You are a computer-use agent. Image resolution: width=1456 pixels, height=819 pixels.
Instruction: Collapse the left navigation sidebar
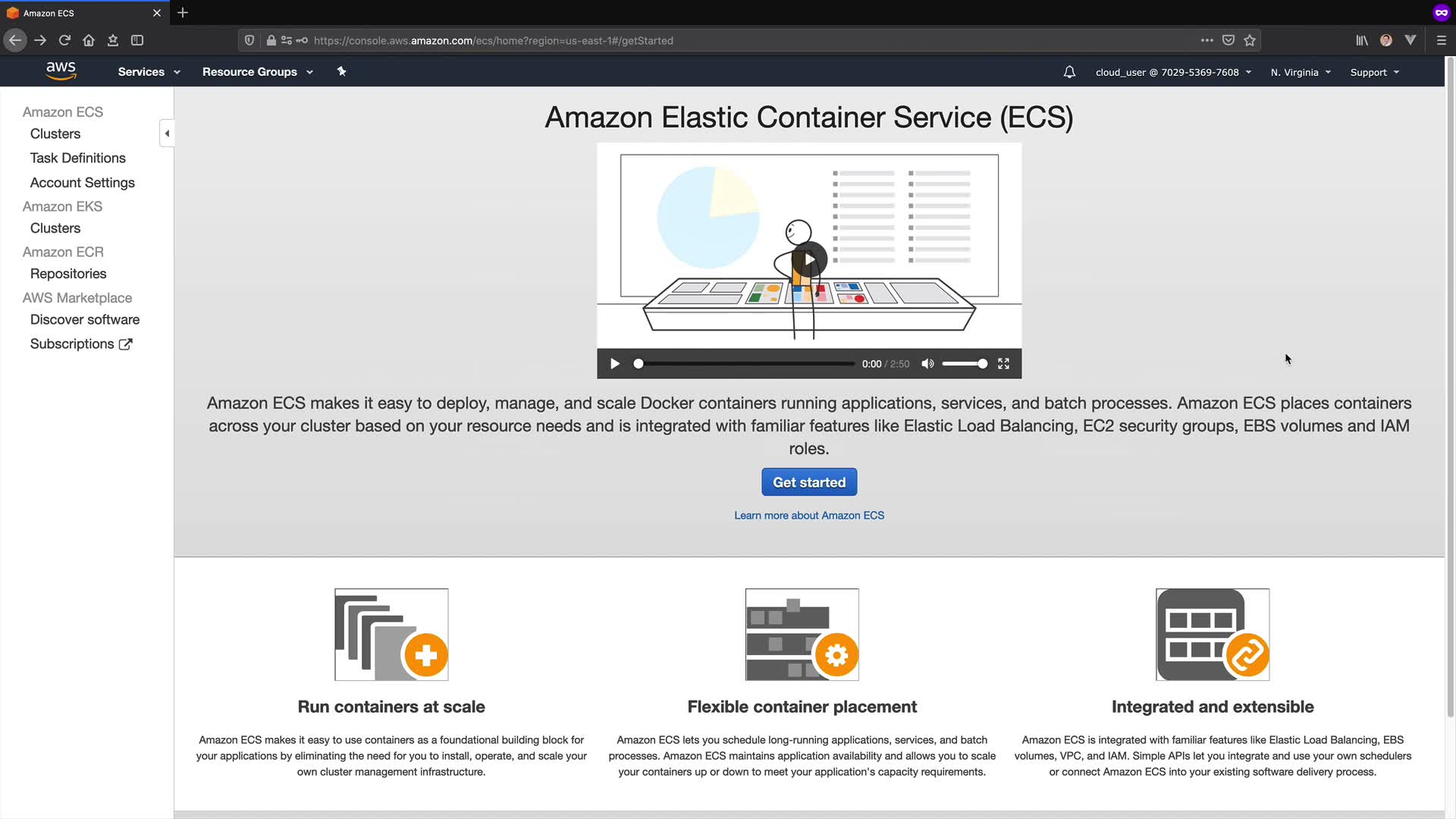pos(167,133)
